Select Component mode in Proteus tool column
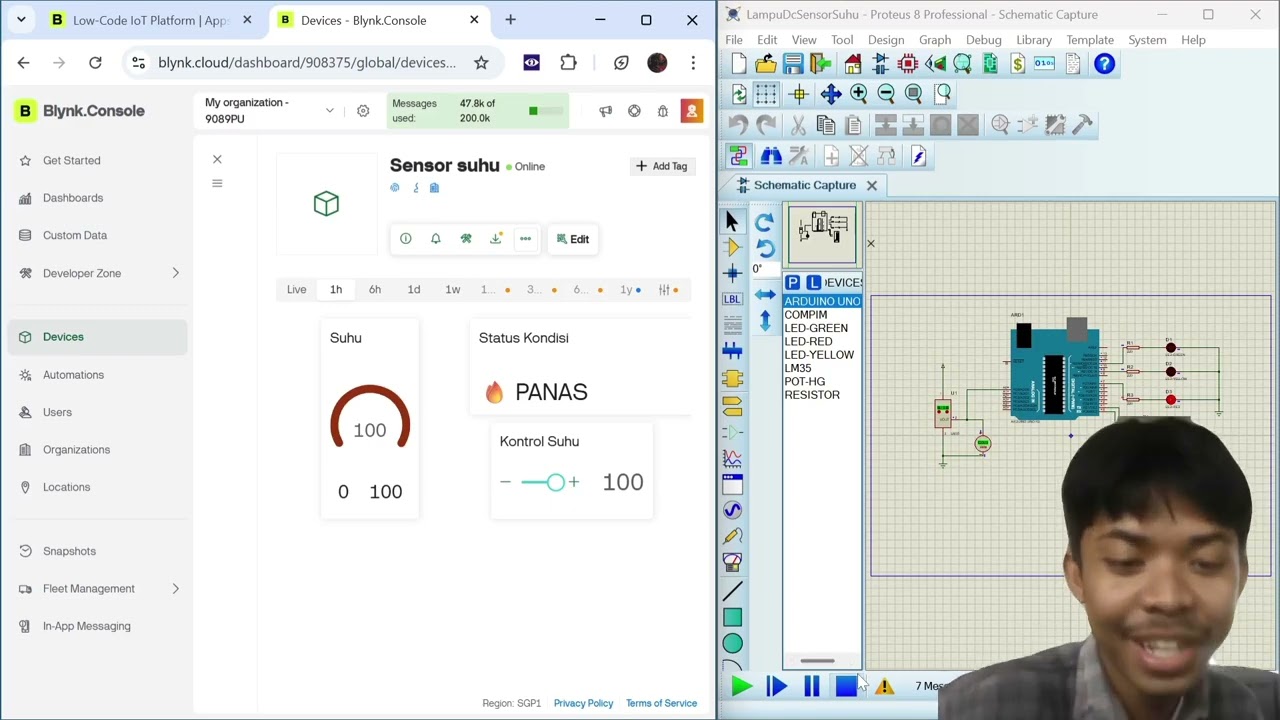1280x720 pixels. tap(732, 247)
